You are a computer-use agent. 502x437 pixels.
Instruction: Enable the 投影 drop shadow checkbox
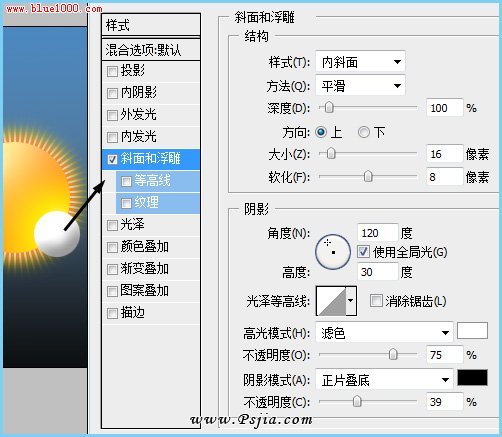pos(112,71)
